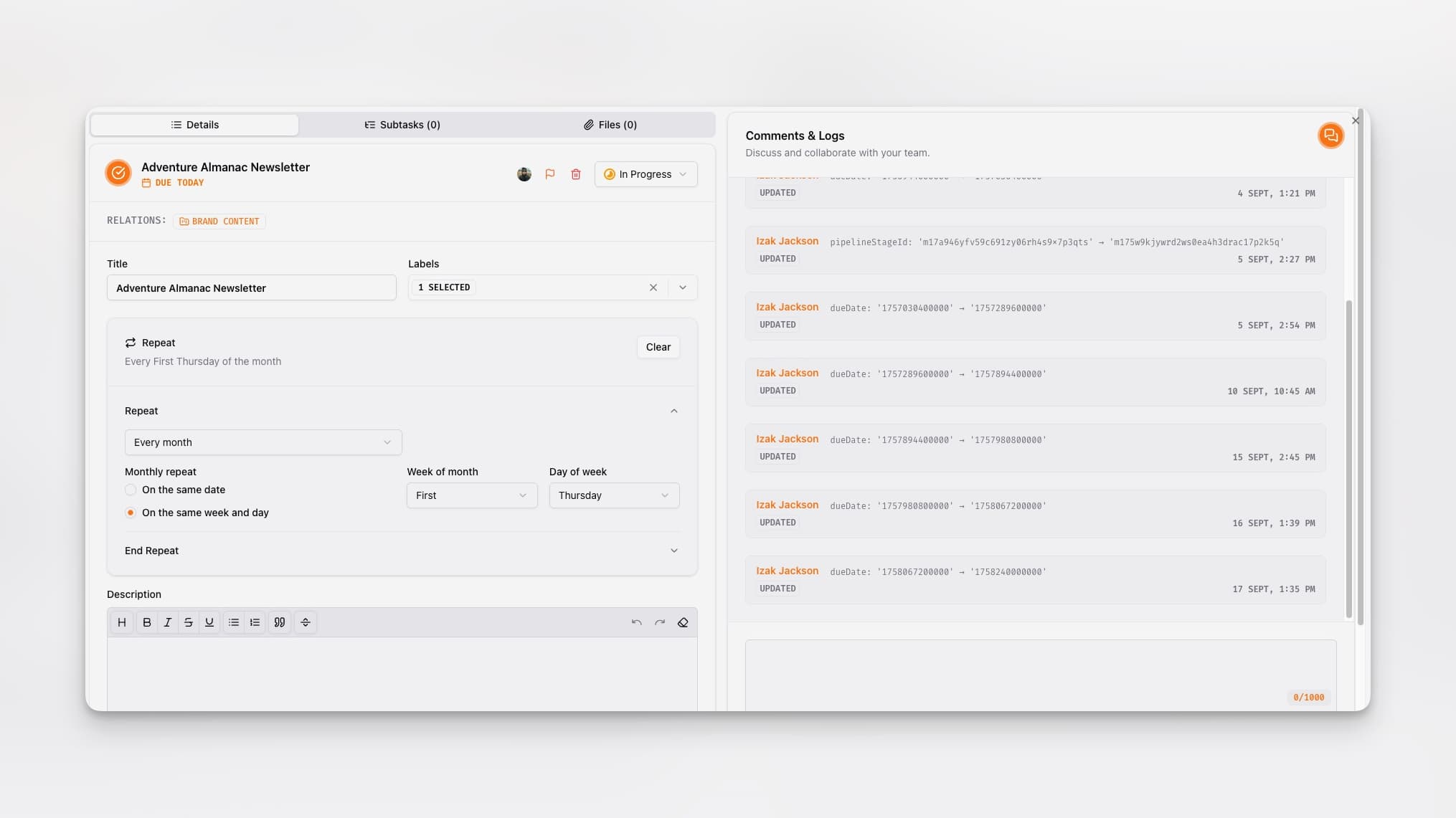This screenshot has width=1456, height=818.
Task: Insert heading in description editor
Action: 122,622
